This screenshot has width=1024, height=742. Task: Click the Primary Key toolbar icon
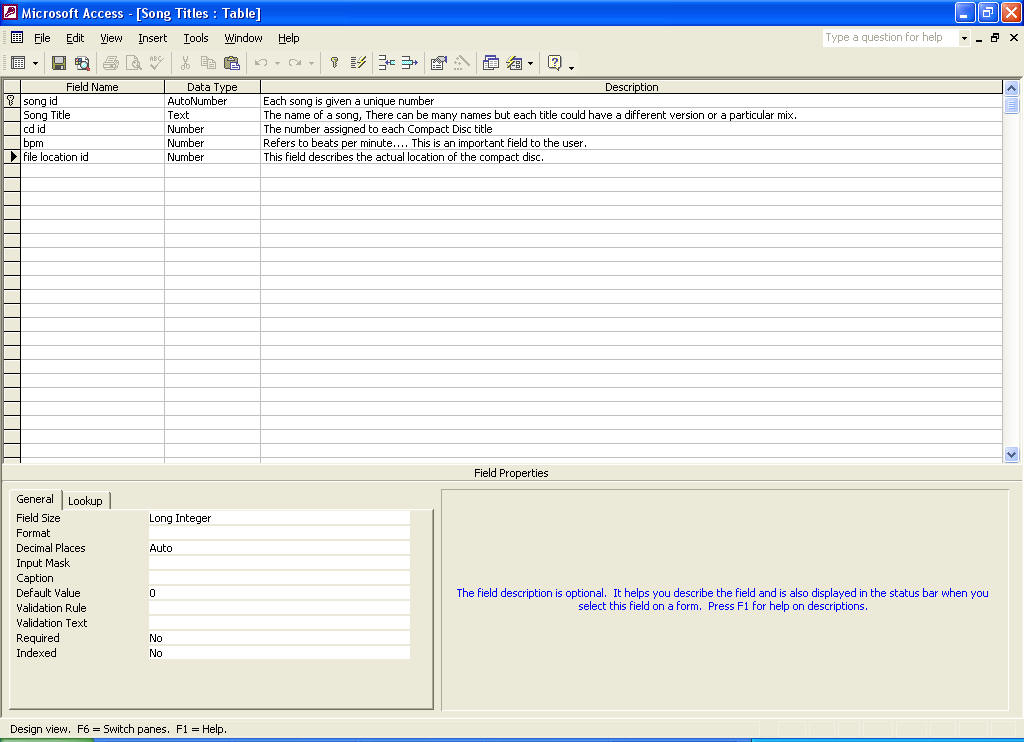[334, 63]
